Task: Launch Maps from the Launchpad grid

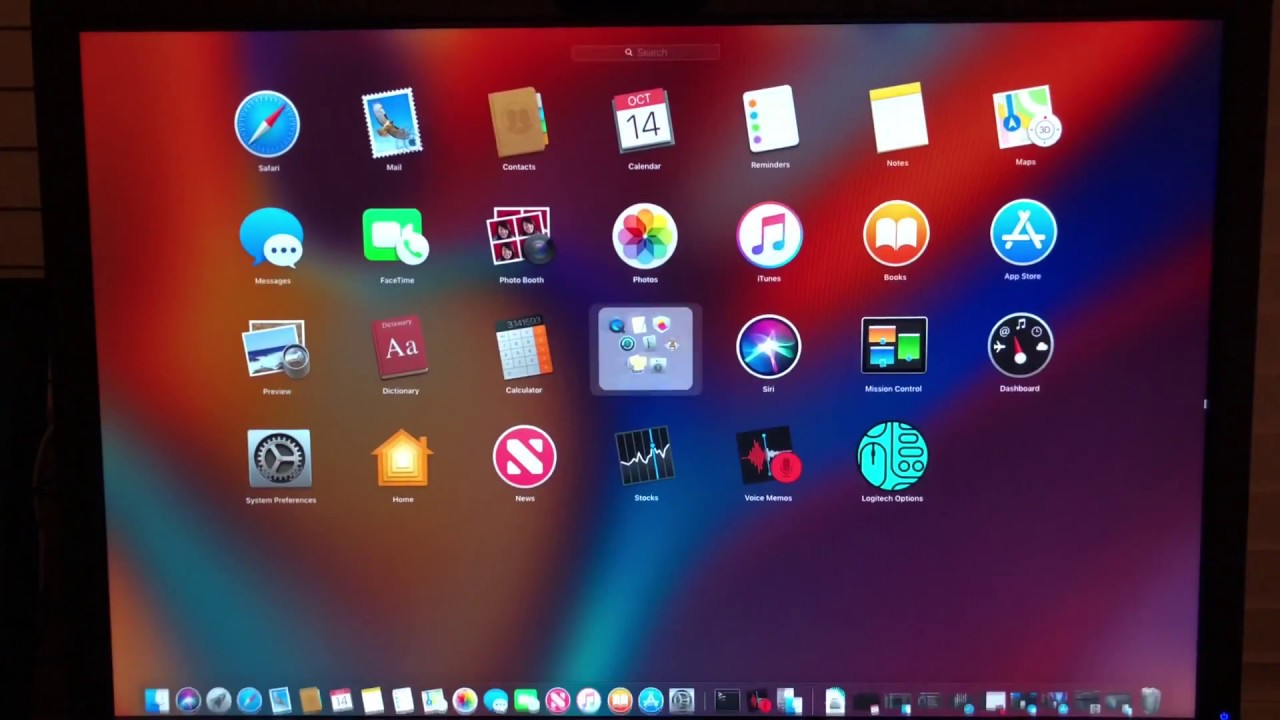Action: (1025, 118)
